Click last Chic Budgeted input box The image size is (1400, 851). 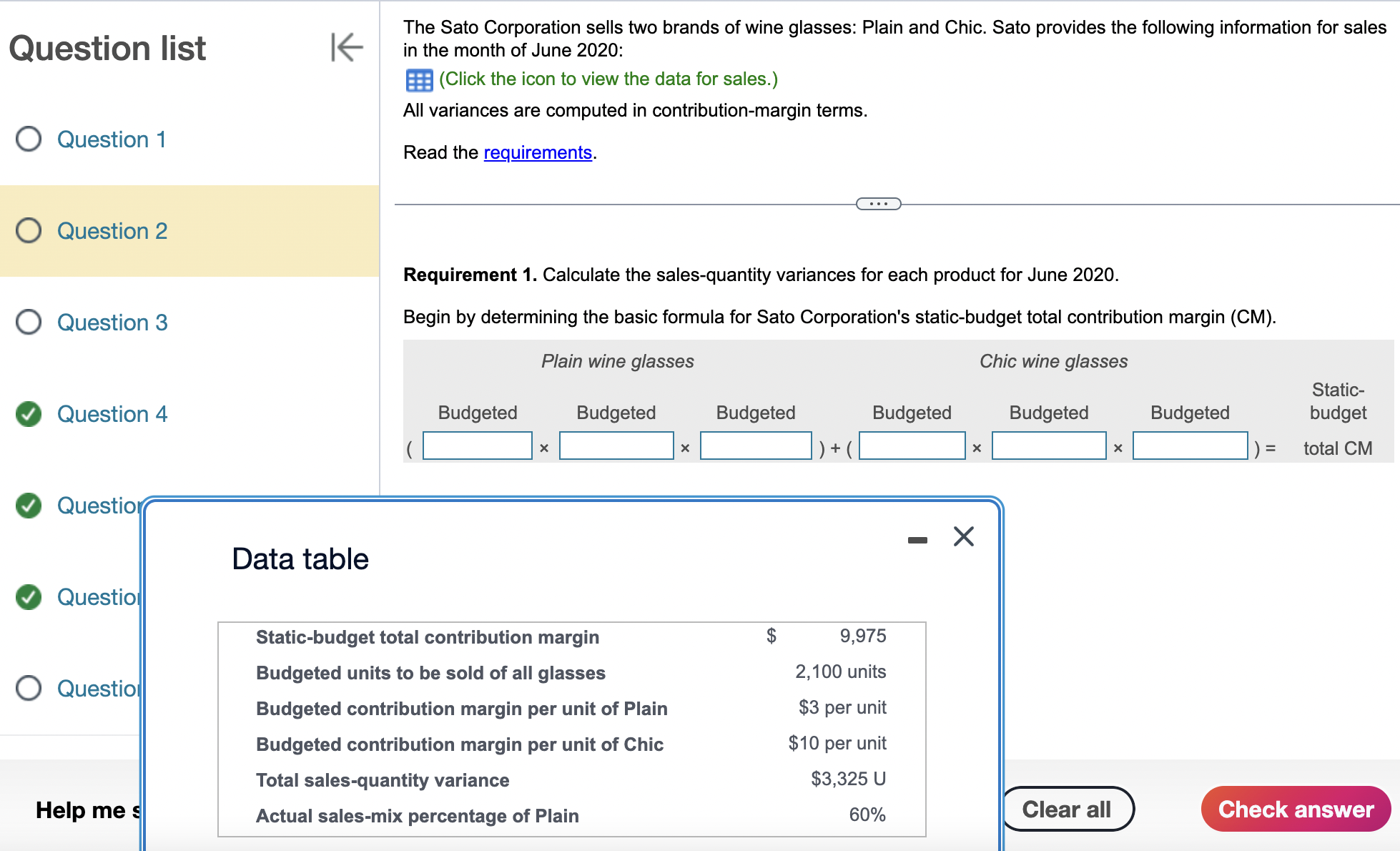[1190, 446]
